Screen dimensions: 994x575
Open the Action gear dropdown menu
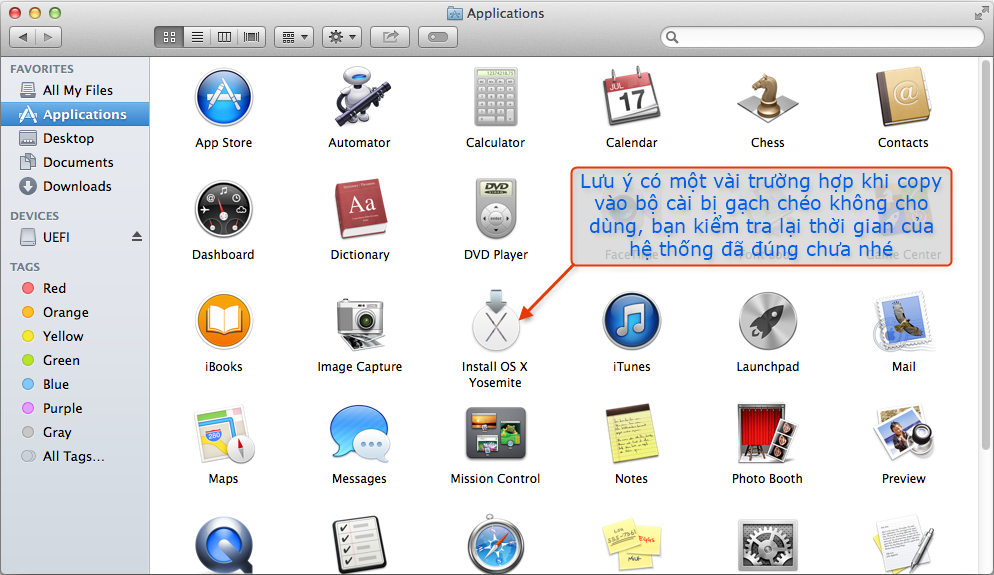click(x=342, y=37)
